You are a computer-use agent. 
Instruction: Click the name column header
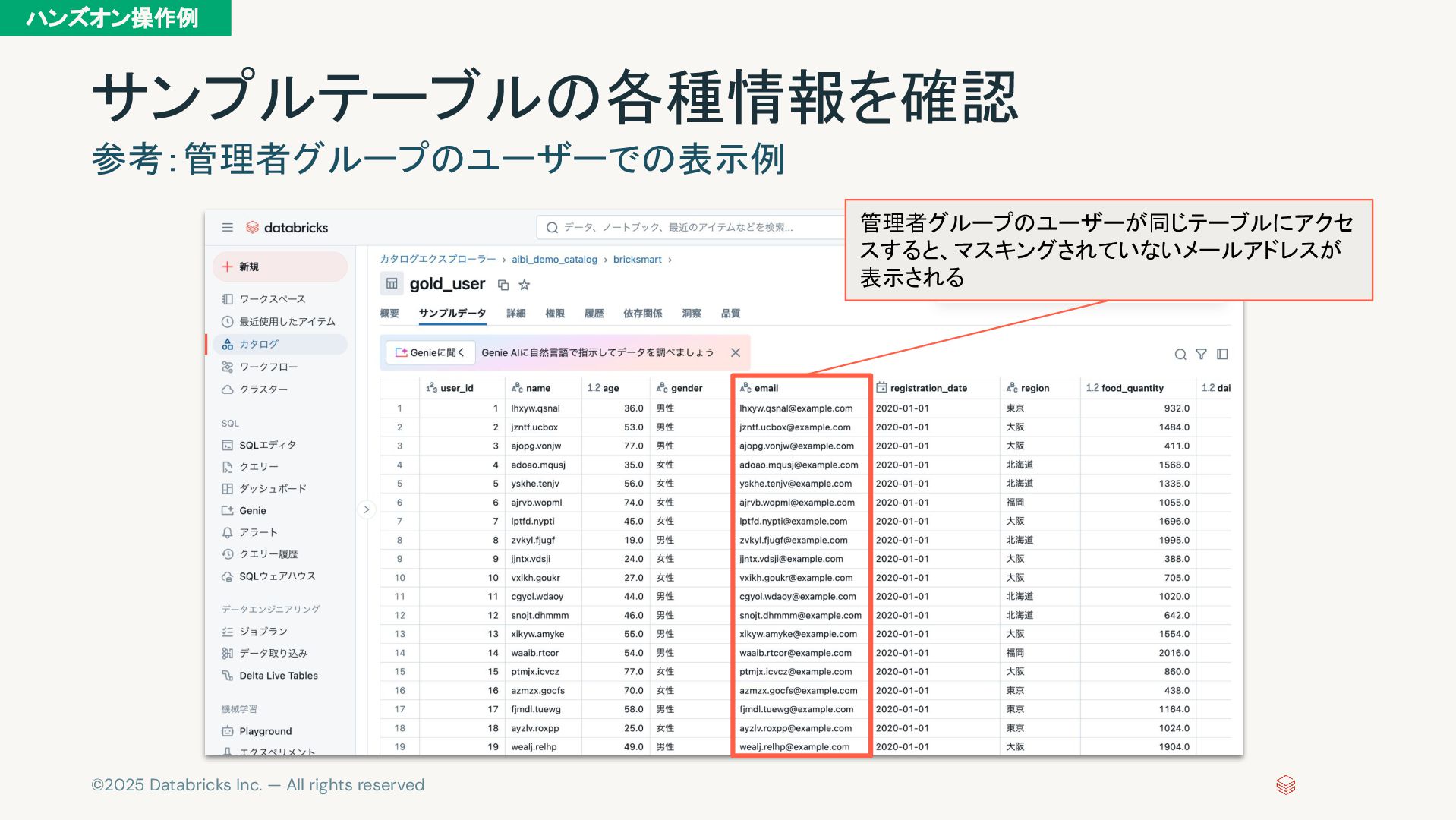543,388
